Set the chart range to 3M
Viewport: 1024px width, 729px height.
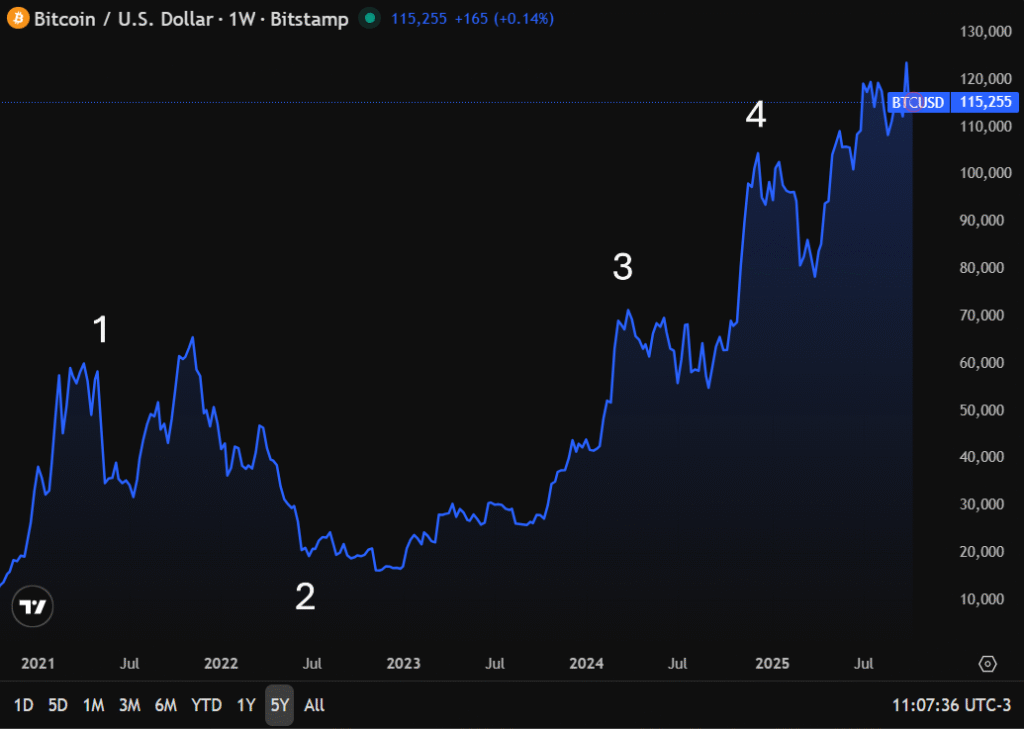[129, 705]
